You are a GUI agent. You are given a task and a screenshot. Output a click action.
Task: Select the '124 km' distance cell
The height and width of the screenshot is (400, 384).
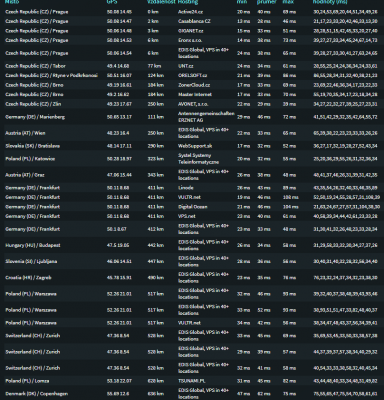point(156,75)
